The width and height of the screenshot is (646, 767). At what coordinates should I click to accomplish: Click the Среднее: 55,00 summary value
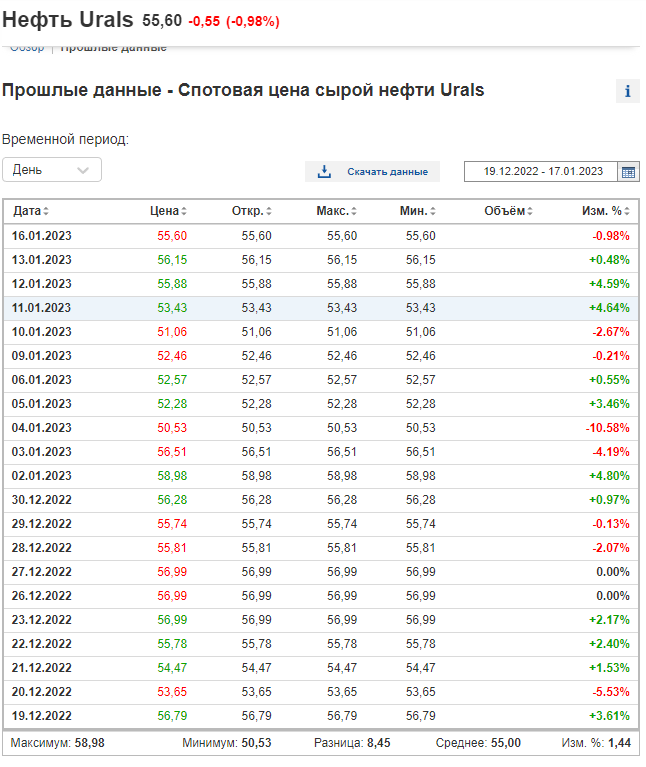coord(478,743)
